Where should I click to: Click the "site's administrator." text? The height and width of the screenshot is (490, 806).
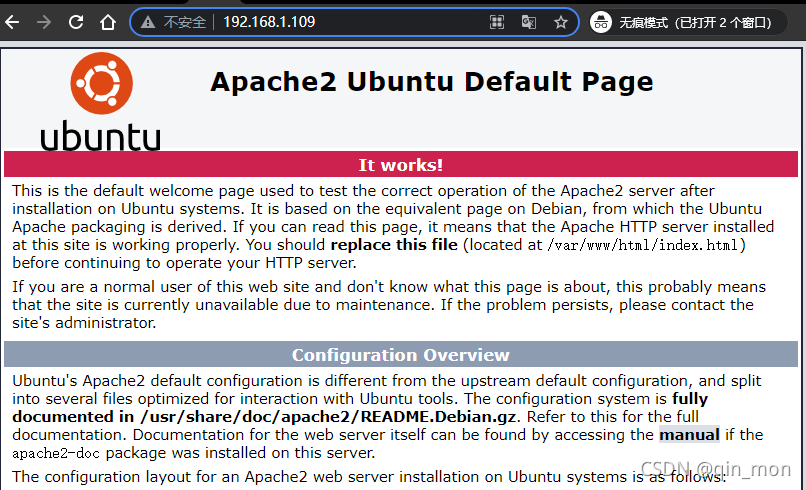click(84, 323)
